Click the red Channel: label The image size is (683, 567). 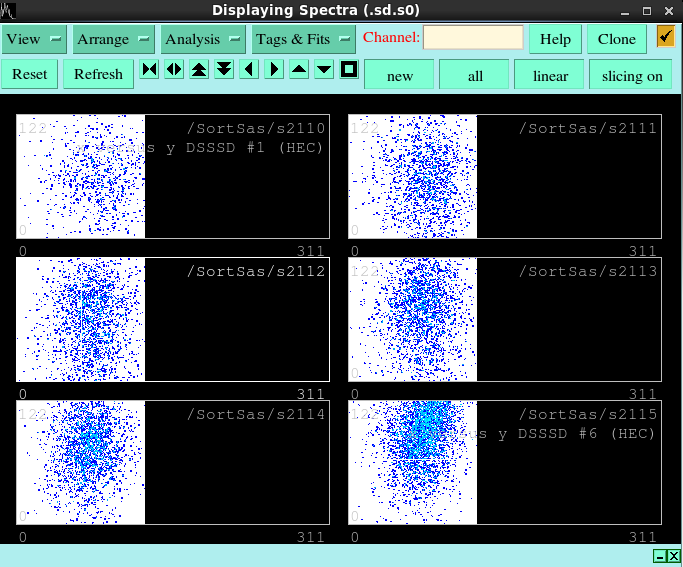pos(391,37)
